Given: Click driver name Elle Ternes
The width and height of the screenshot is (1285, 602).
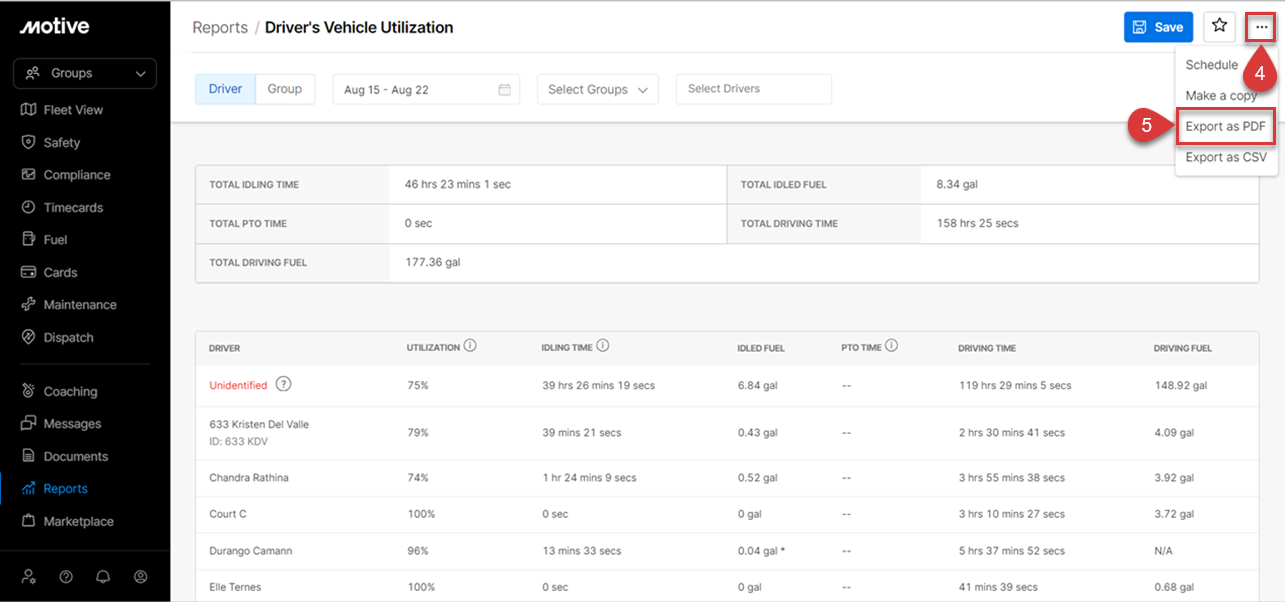Looking at the screenshot, I should pyautogui.click(x=236, y=587).
